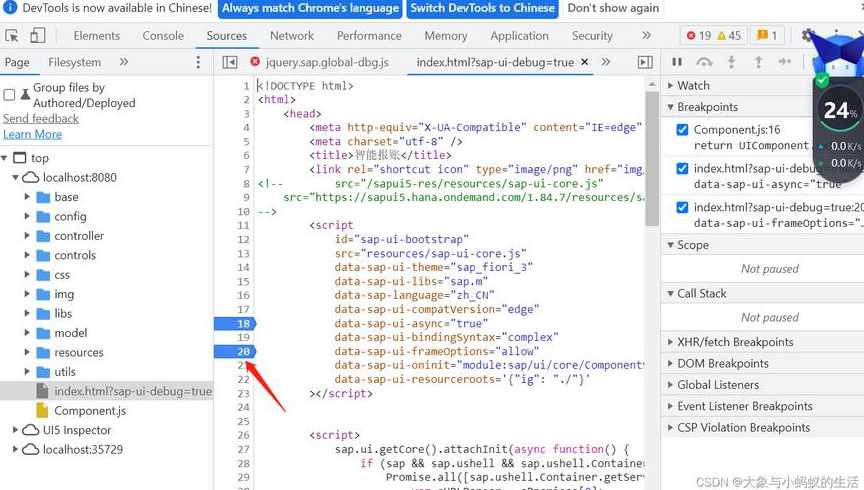The height and width of the screenshot is (490, 864).
Task: Hide the navigator sidebar icon
Action: (230, 62)
